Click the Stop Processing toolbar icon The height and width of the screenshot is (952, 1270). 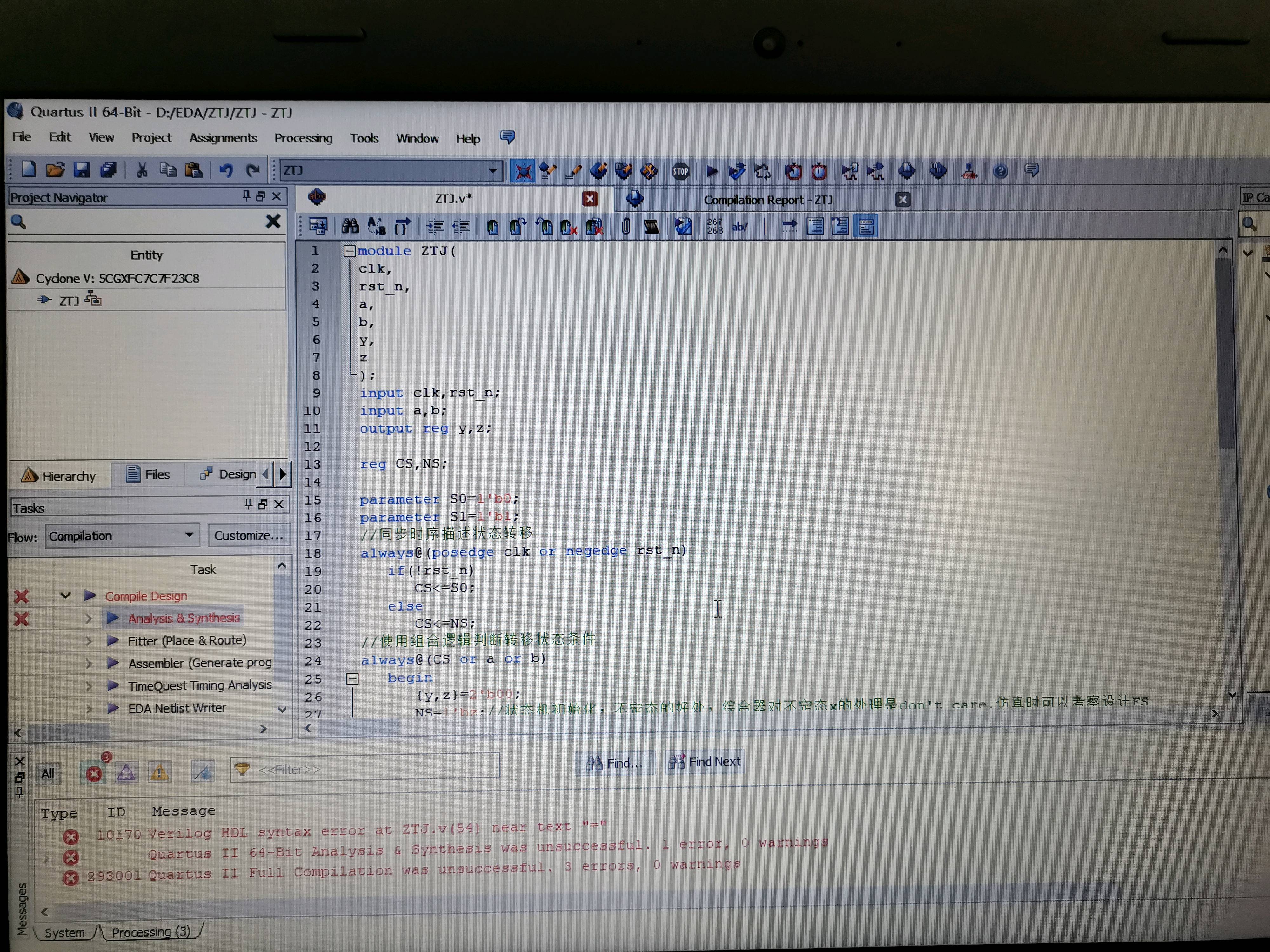680,171
